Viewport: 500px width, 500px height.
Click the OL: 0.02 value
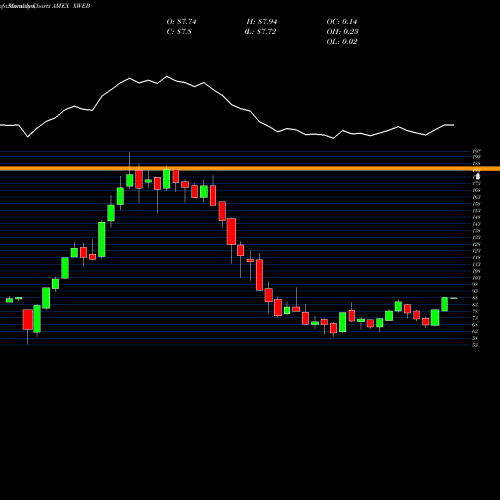pos(342,42)
